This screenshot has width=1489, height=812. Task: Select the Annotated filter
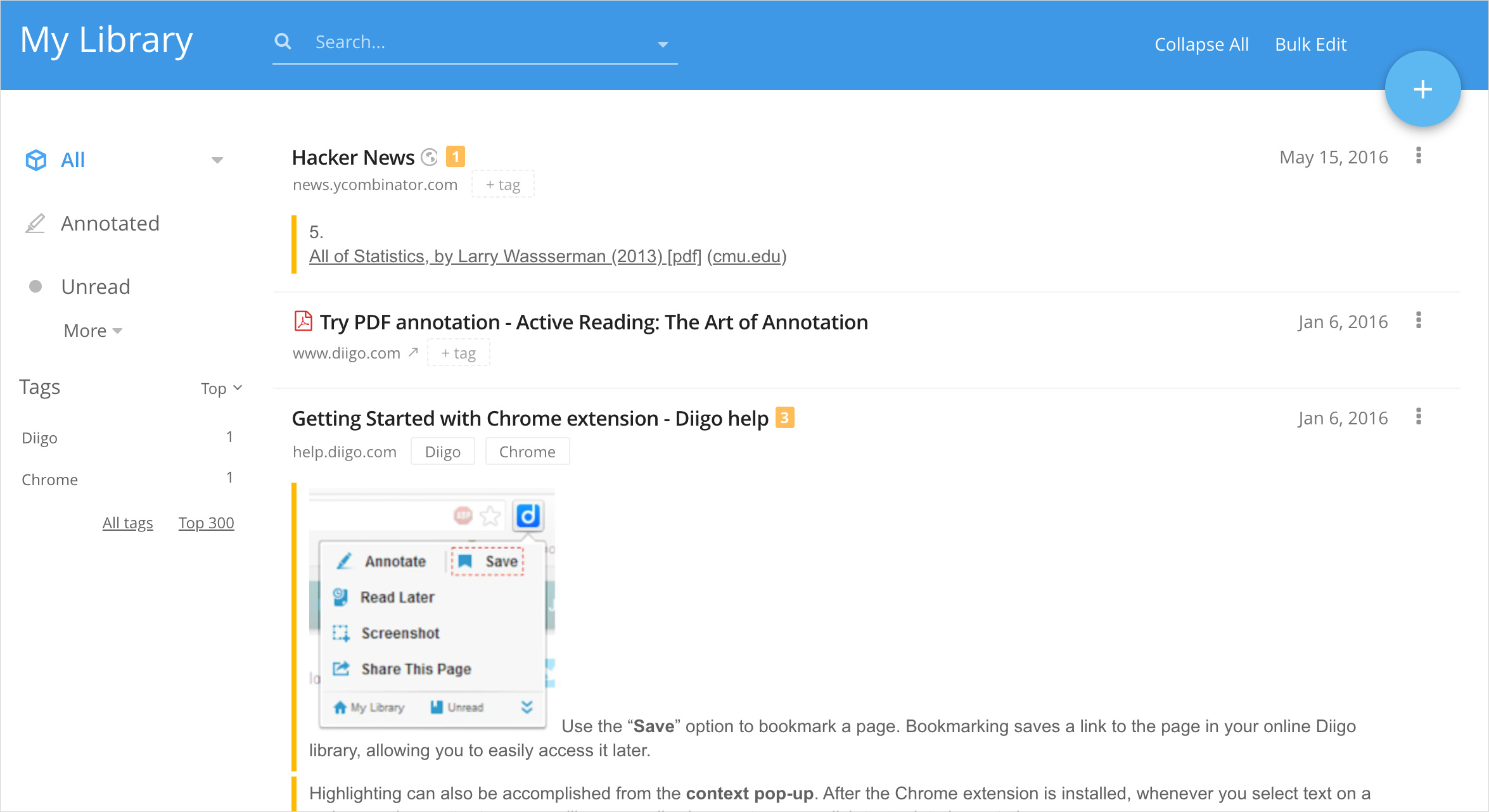[x=110, y=223]
